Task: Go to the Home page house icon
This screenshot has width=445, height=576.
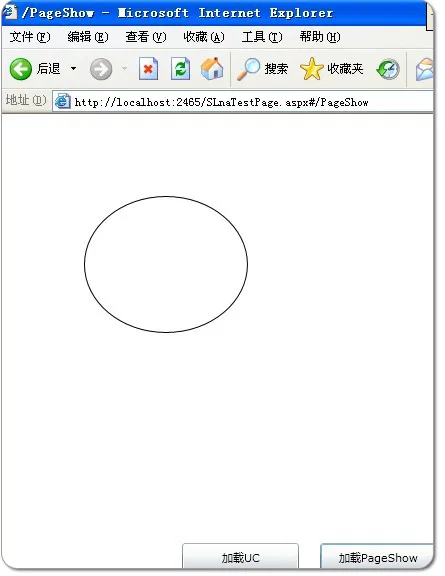Action: pos(212,68)
